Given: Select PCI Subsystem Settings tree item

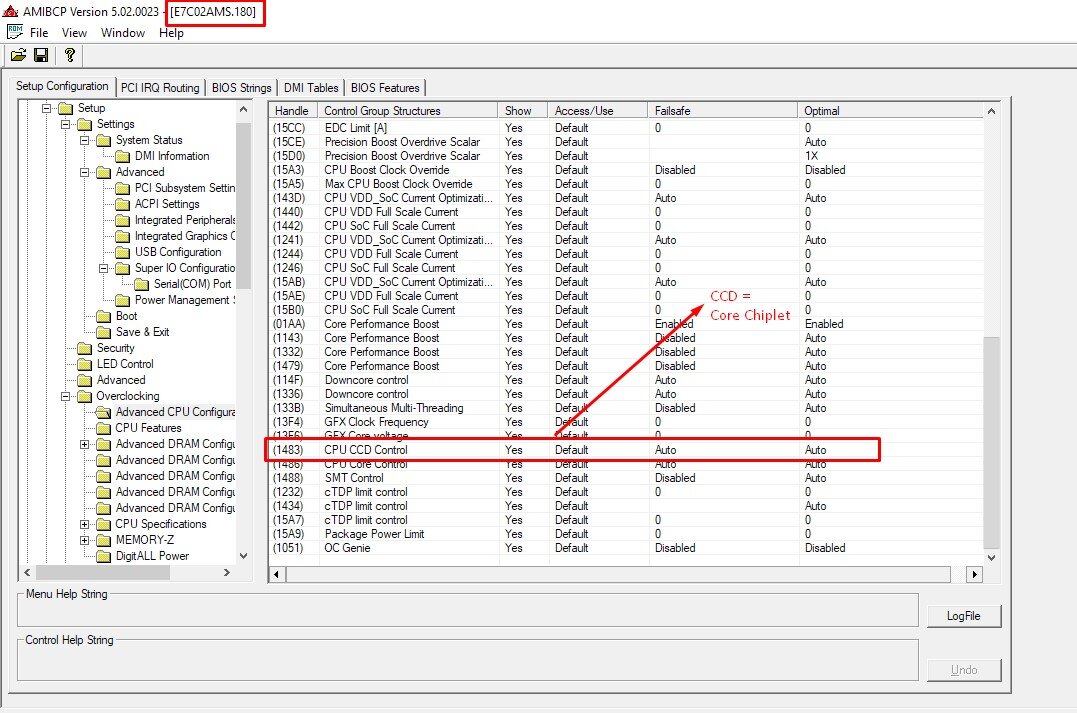Looking at the screenshot, I should [185, 188].
